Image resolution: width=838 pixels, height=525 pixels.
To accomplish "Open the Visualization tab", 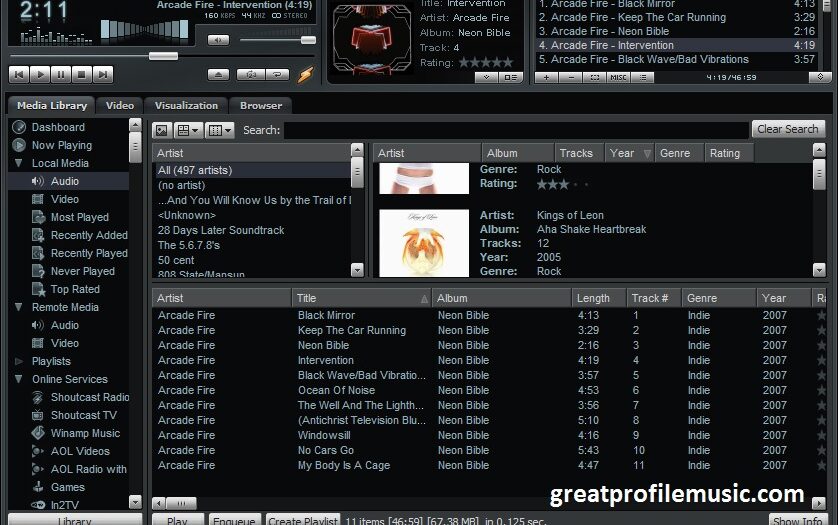I will click(x=186, y=105).
